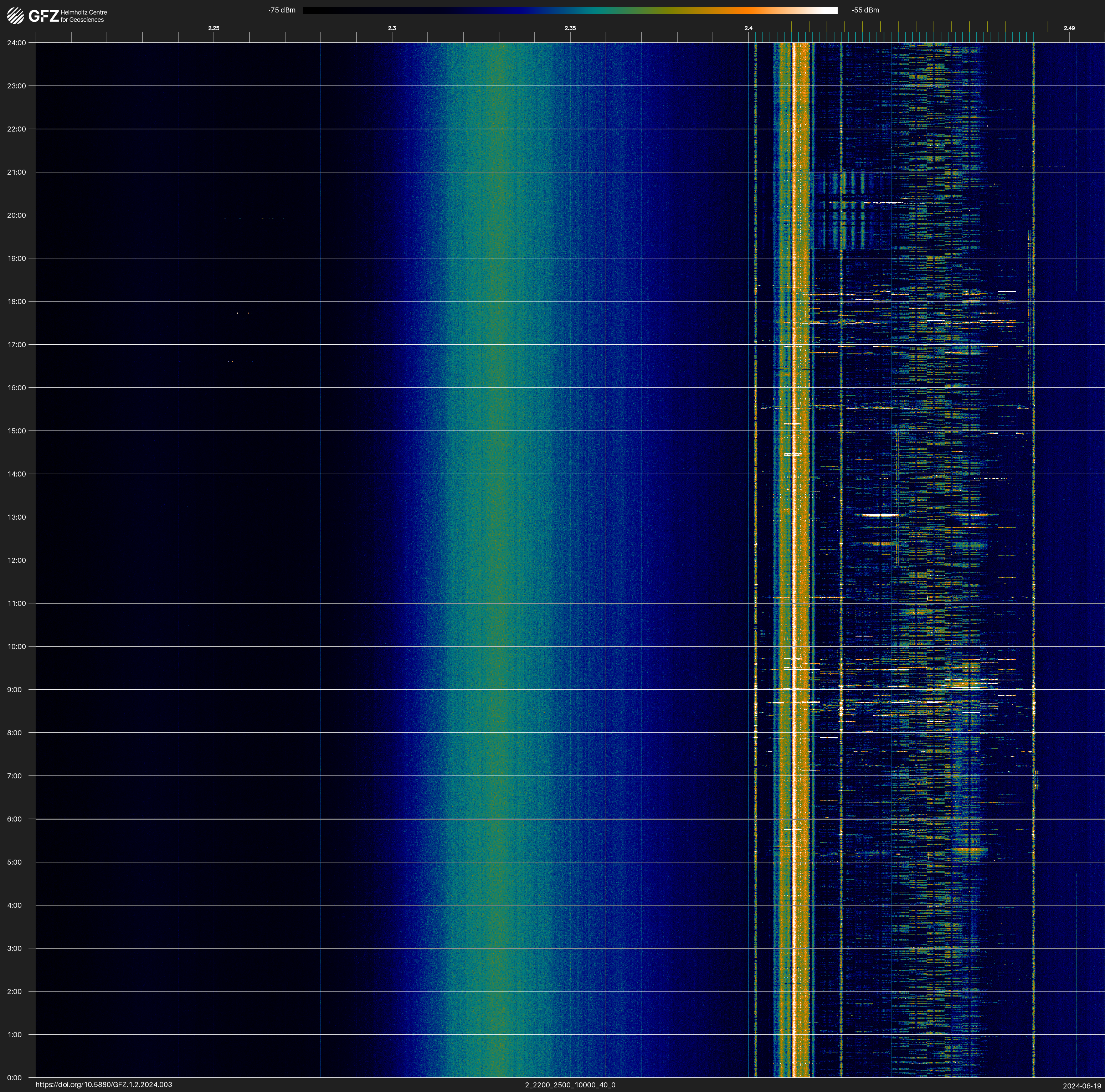Click the 2024-06-19 date label

pyautogui.click(x=1081, y=1086)
